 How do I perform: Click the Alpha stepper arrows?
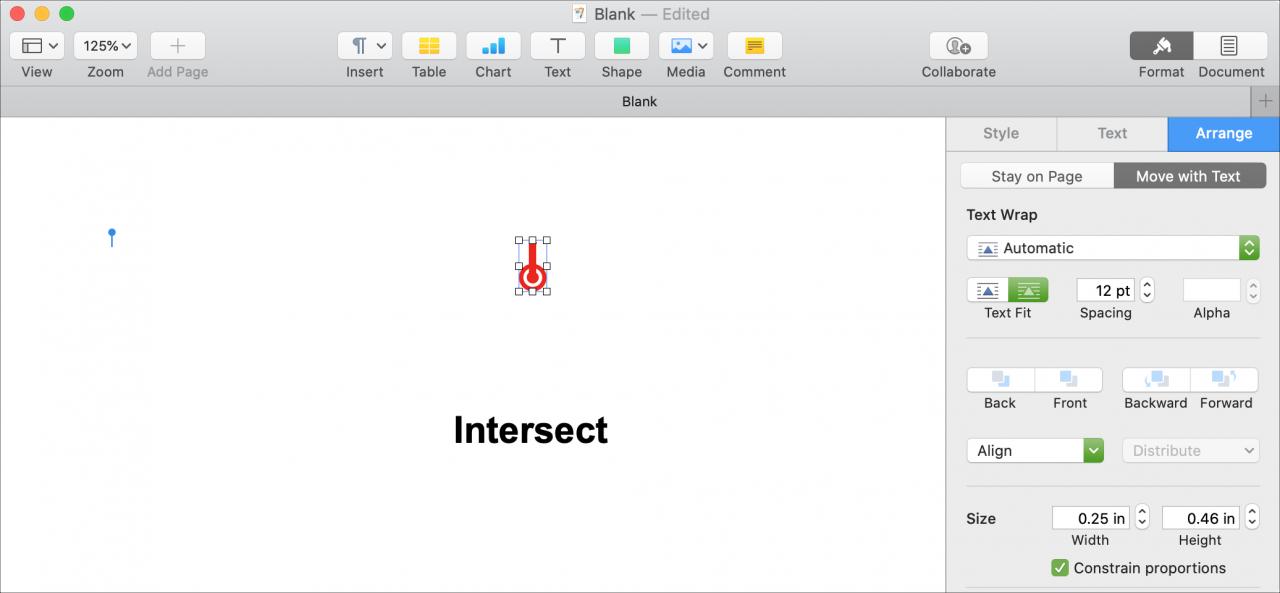(x=1253, y=290)
